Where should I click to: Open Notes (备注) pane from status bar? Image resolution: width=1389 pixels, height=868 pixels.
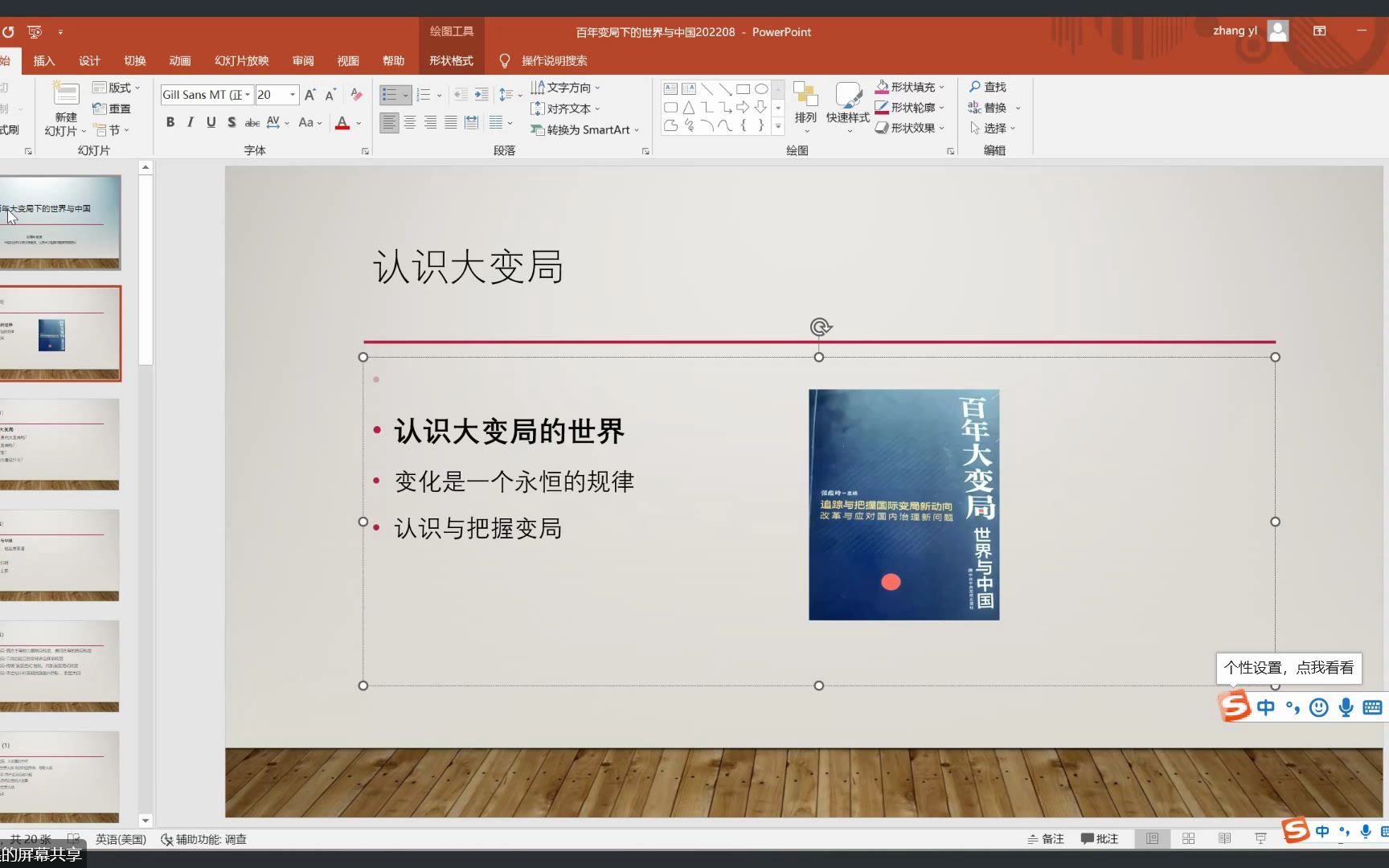click(x=1046, y=839)
